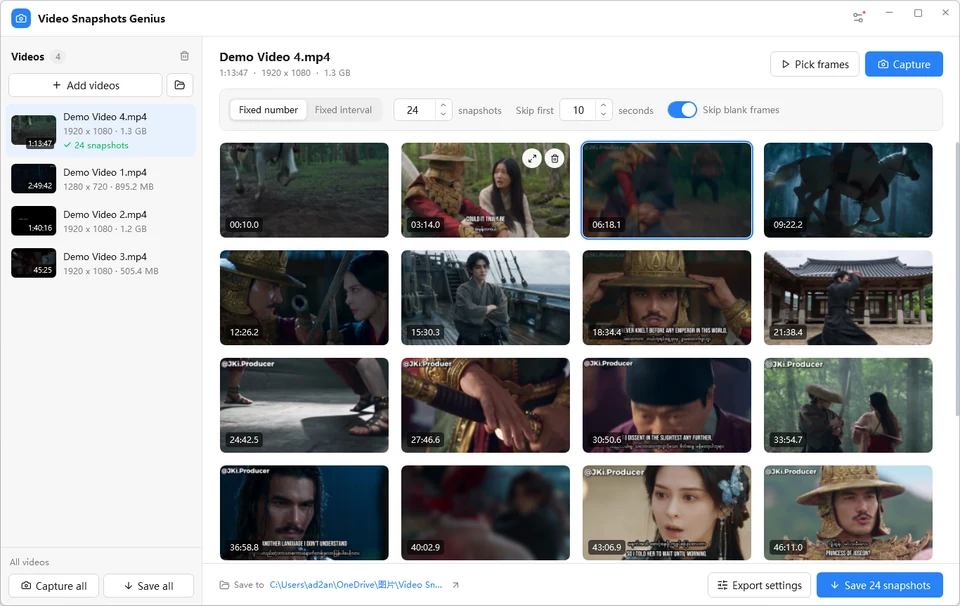
Task: Select snapshot at 46:11.0
Action: [848, 513]
